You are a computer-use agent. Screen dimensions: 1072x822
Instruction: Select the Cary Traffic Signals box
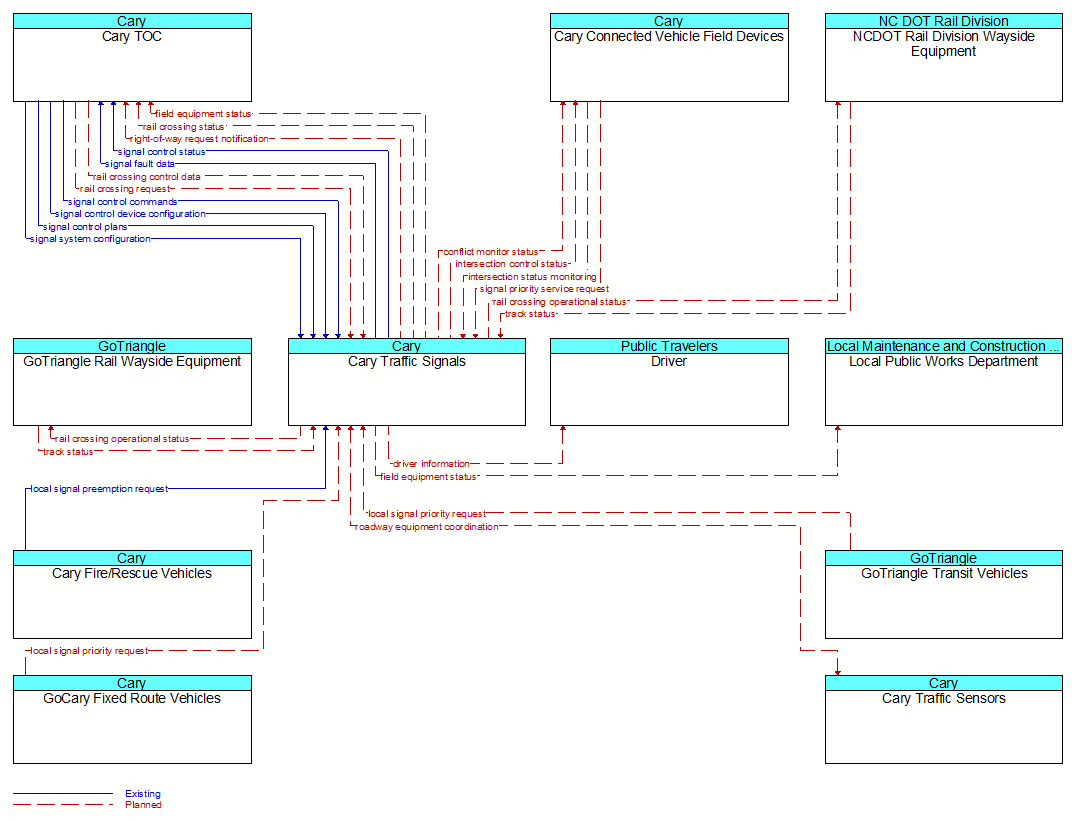click(x=407, y=382)
